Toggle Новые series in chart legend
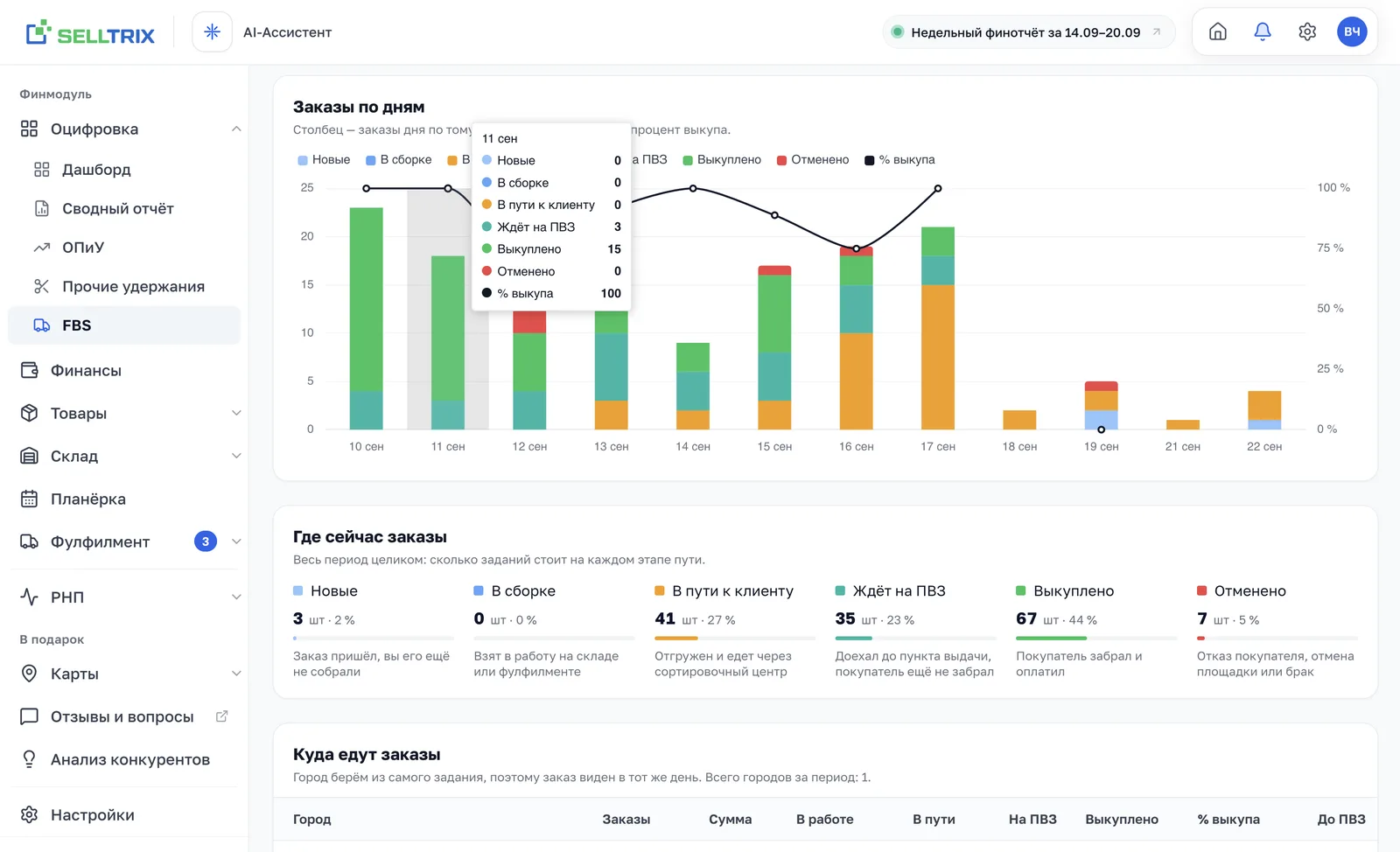1400x852 pixels. coord(324,160)
